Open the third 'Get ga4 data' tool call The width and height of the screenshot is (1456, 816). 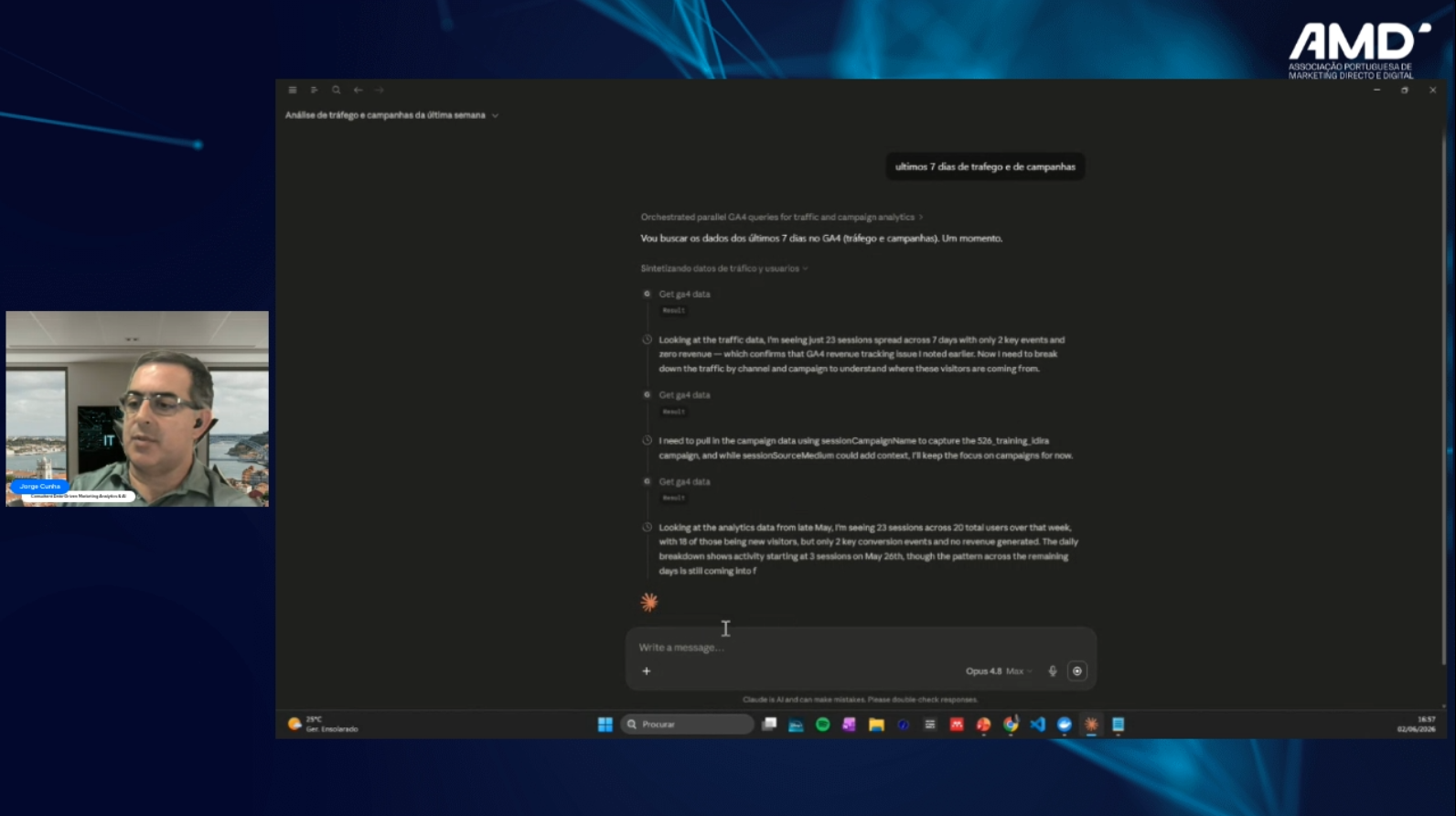pos(684,481)
